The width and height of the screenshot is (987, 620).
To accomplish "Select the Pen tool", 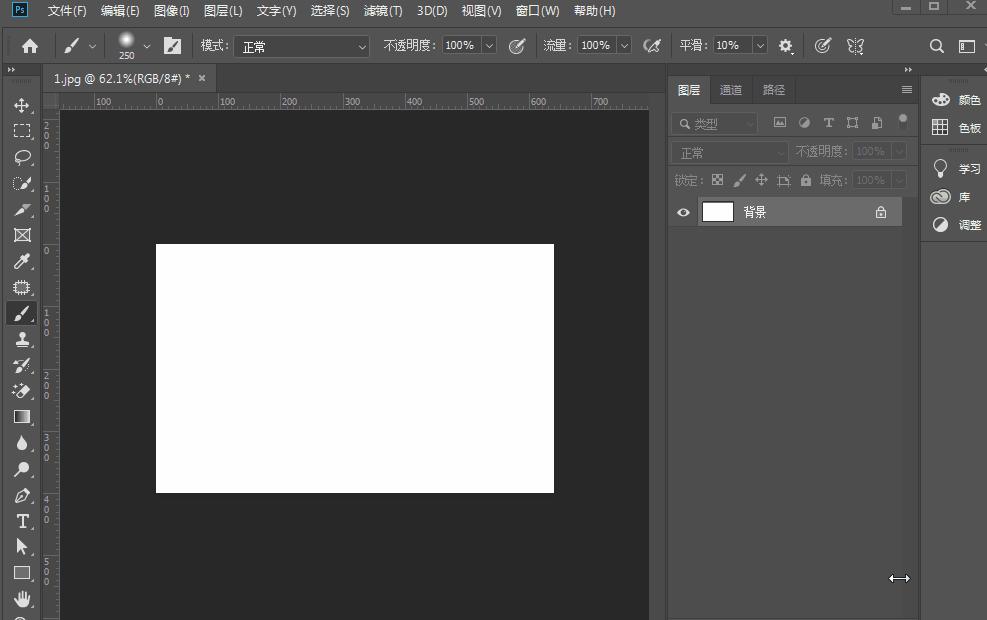I will [x=21, y=495].
